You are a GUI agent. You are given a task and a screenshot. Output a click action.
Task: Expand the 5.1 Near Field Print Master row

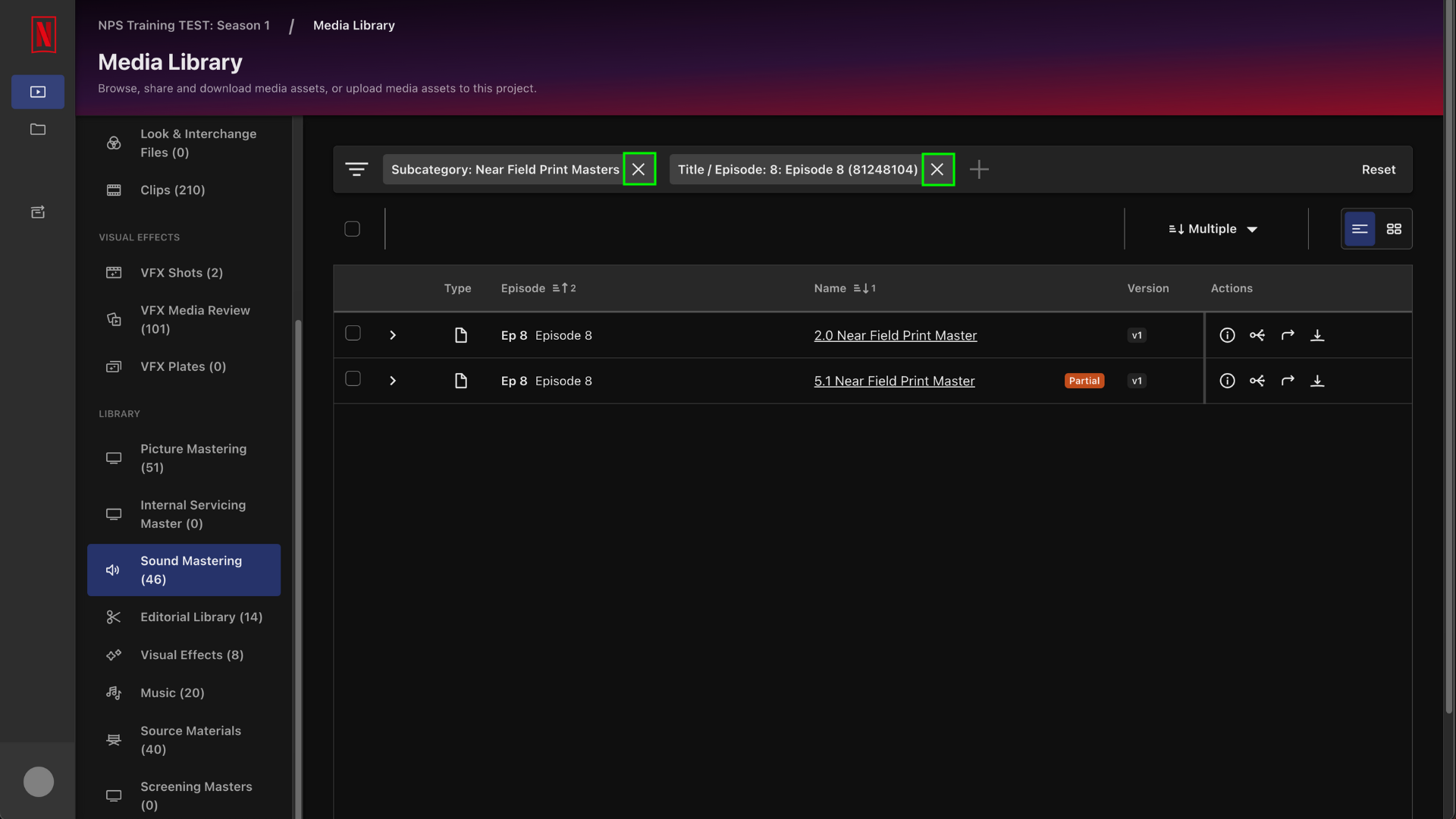click(x=393, y=381)
